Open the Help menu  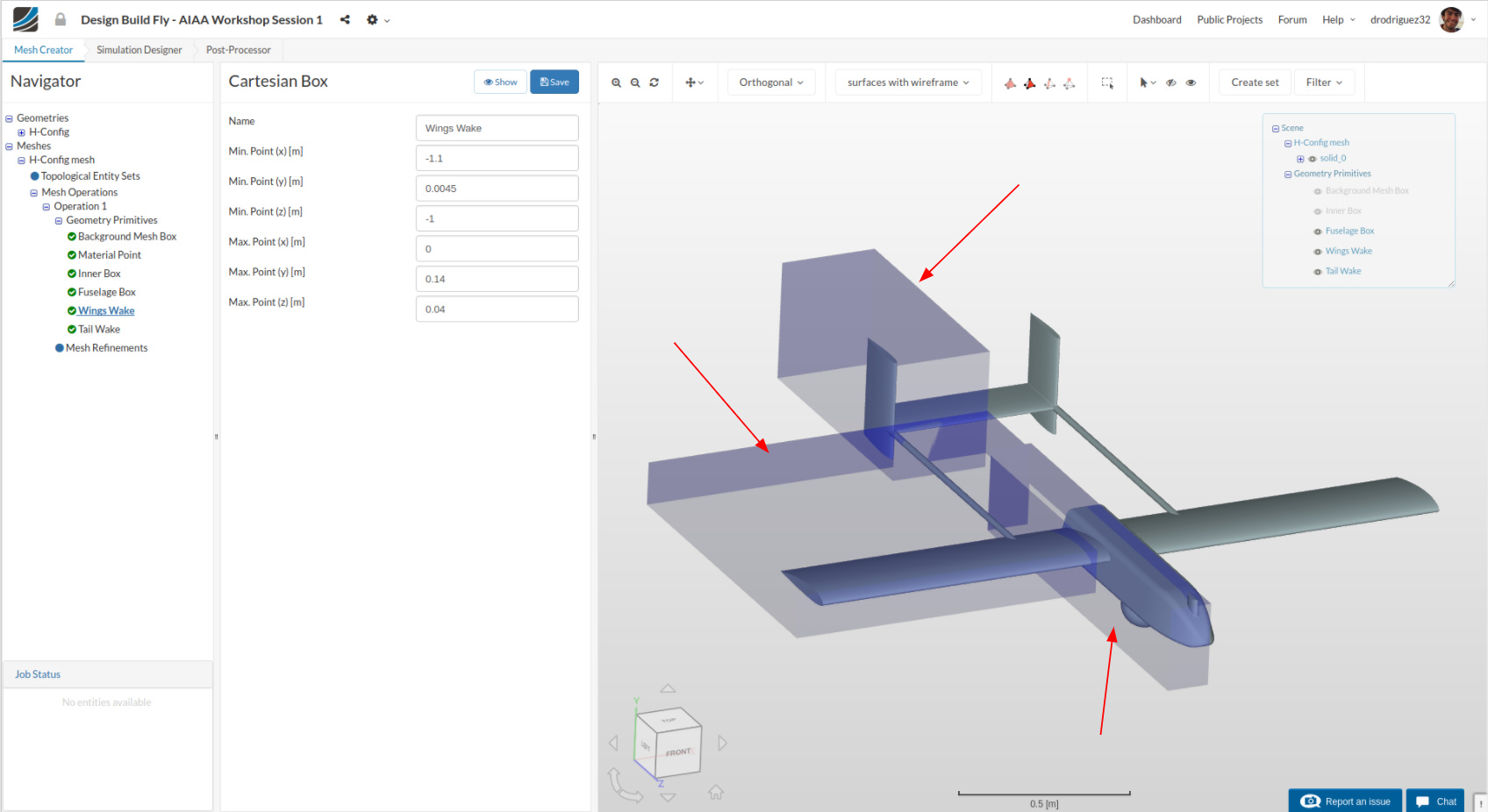click(x=1339, y=19)
